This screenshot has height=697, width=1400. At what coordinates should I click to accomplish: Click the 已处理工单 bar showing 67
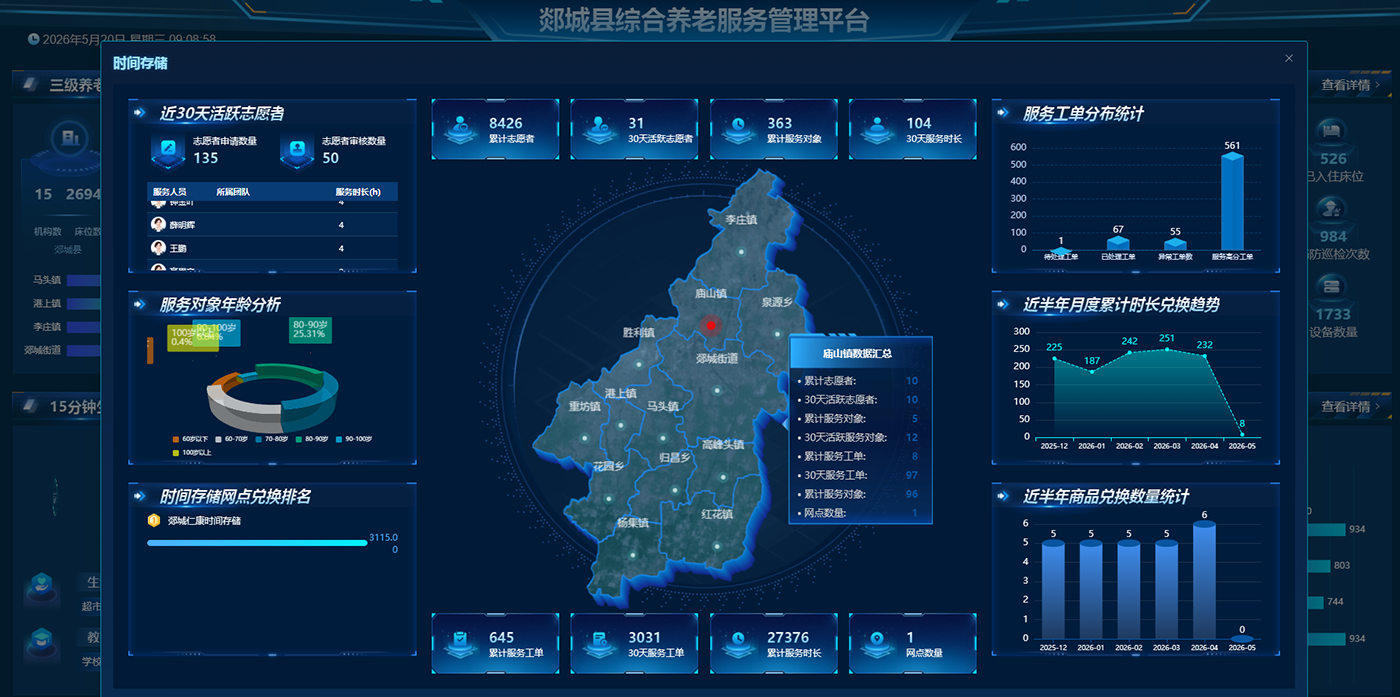point(1118,243)
